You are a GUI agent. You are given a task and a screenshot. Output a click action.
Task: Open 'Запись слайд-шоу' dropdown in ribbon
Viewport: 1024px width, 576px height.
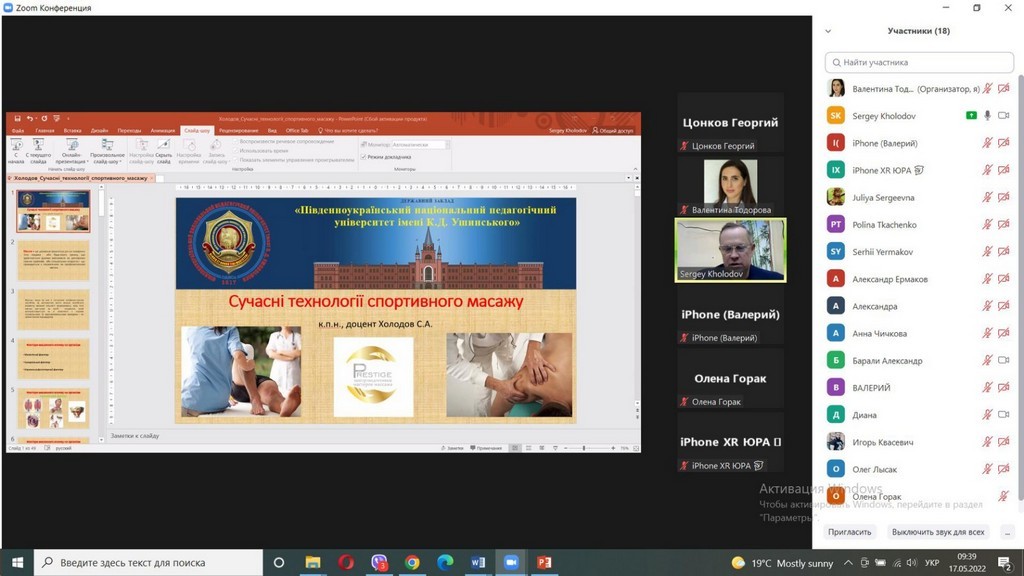coord(215,151)
